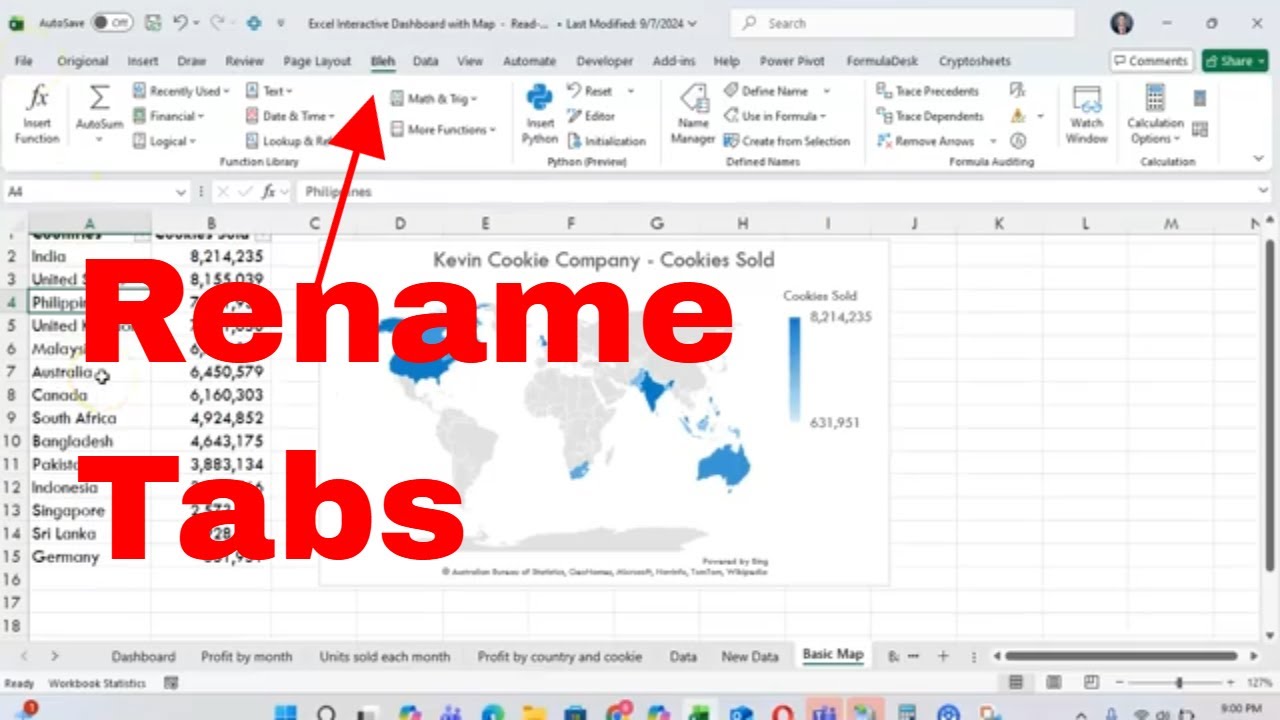The width and height of the screenshot is (1280, 720).
Task: Click the Show Formulas icon
Action: (x=1018, y=91)
